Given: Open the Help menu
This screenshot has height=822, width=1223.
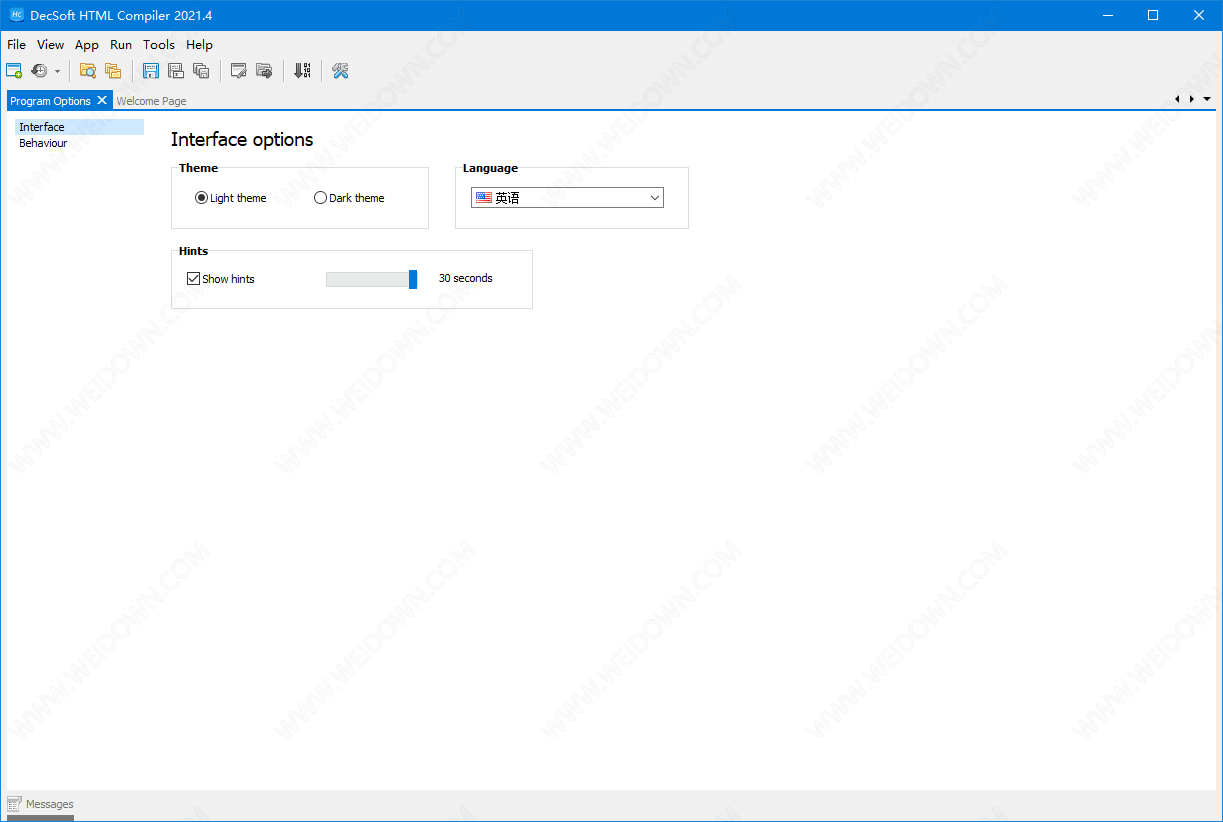Looking at the screenshot, I should pos(199,44).
